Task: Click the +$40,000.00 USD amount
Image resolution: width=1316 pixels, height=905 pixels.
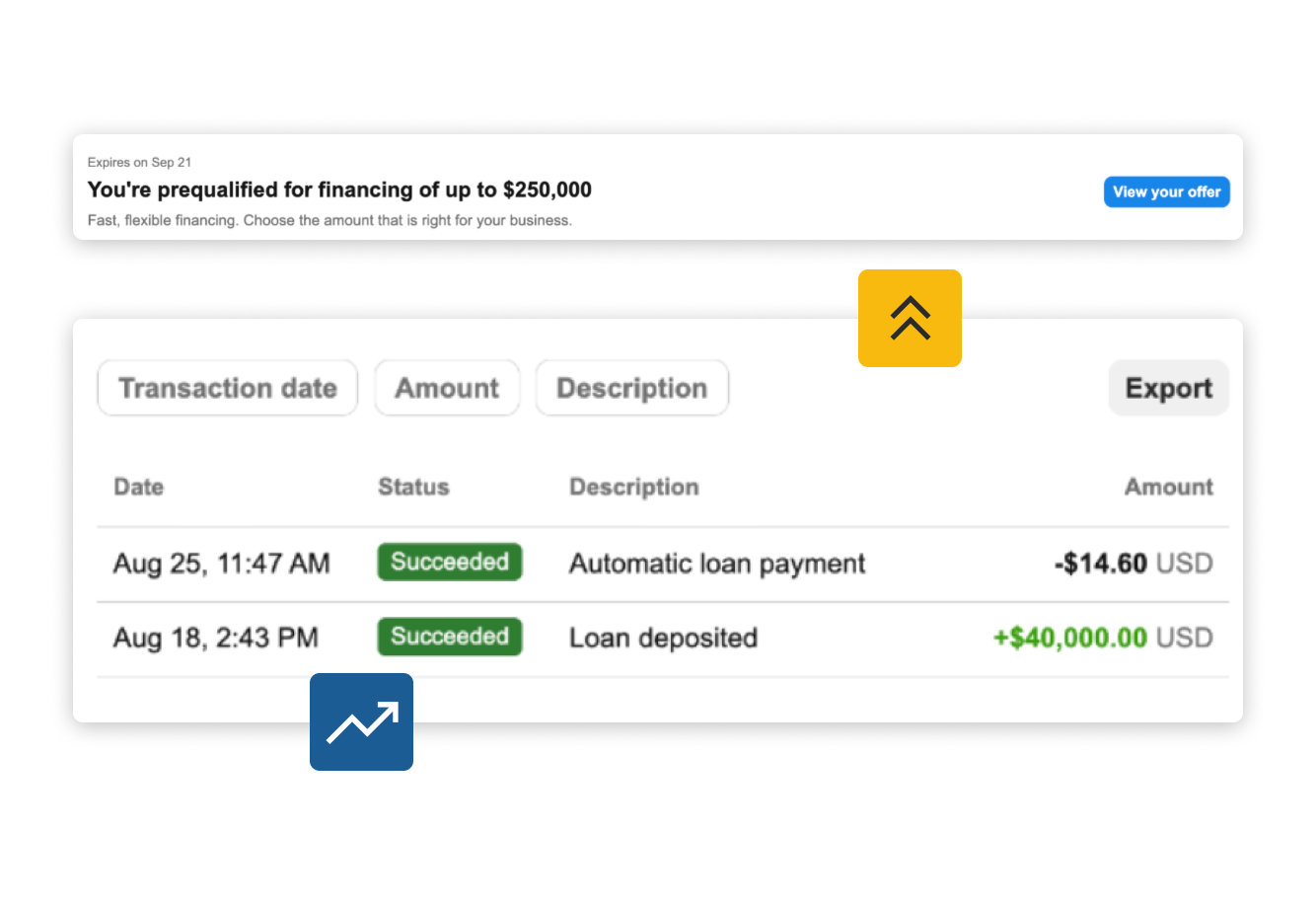Action: (x=1103, y=638)
